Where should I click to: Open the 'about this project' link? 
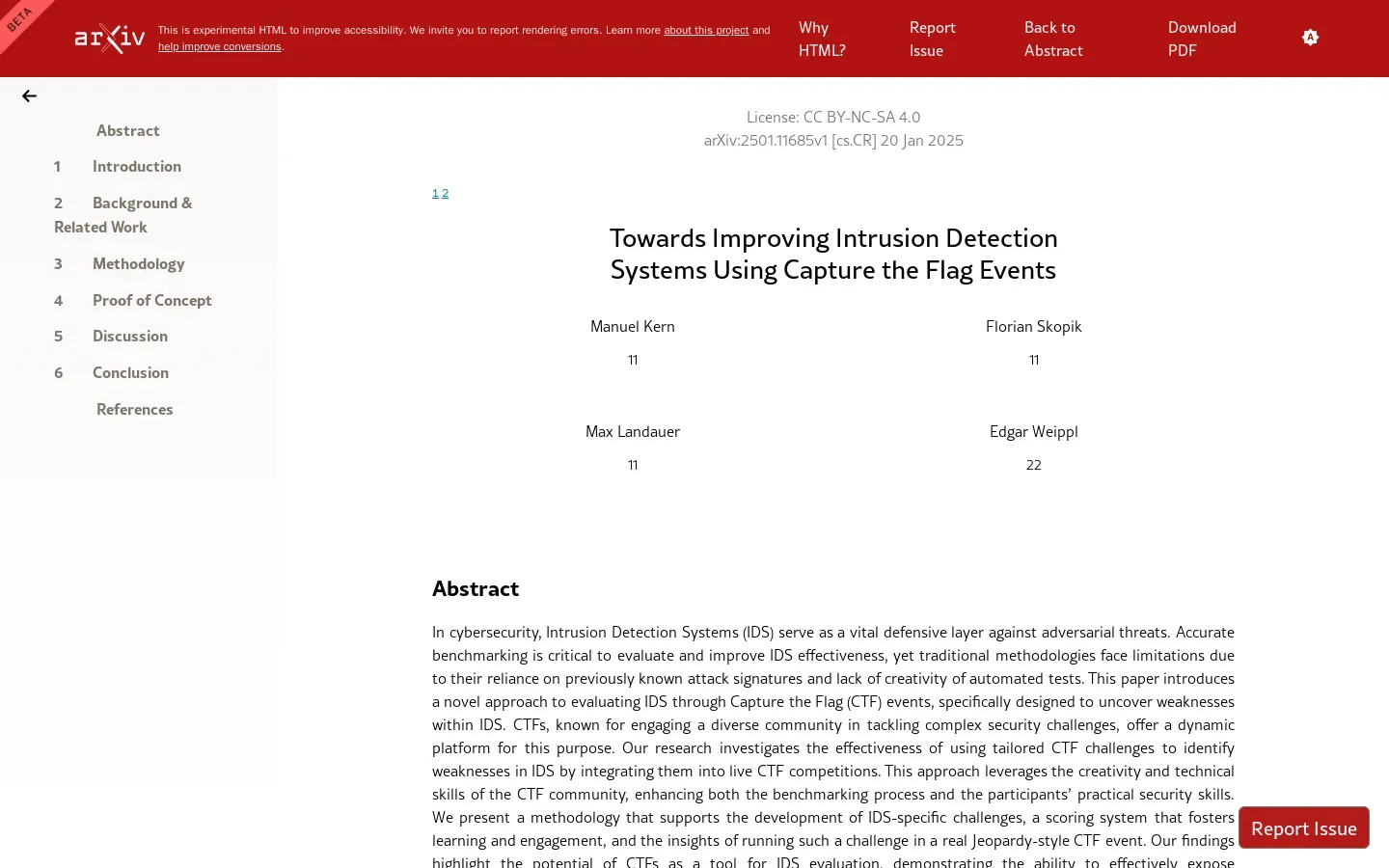click(706, 31)
